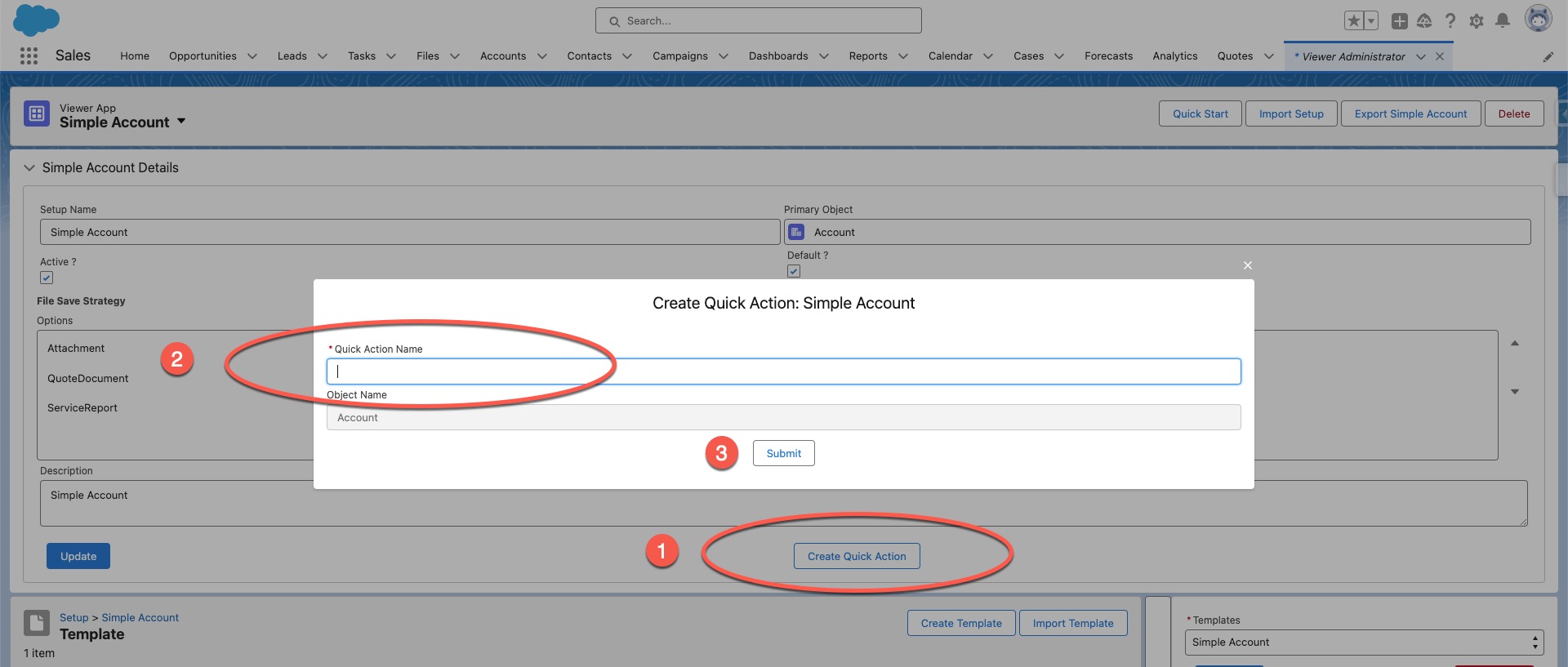
Task: Toggle the Active checkbox
Action: coord(47,278)
